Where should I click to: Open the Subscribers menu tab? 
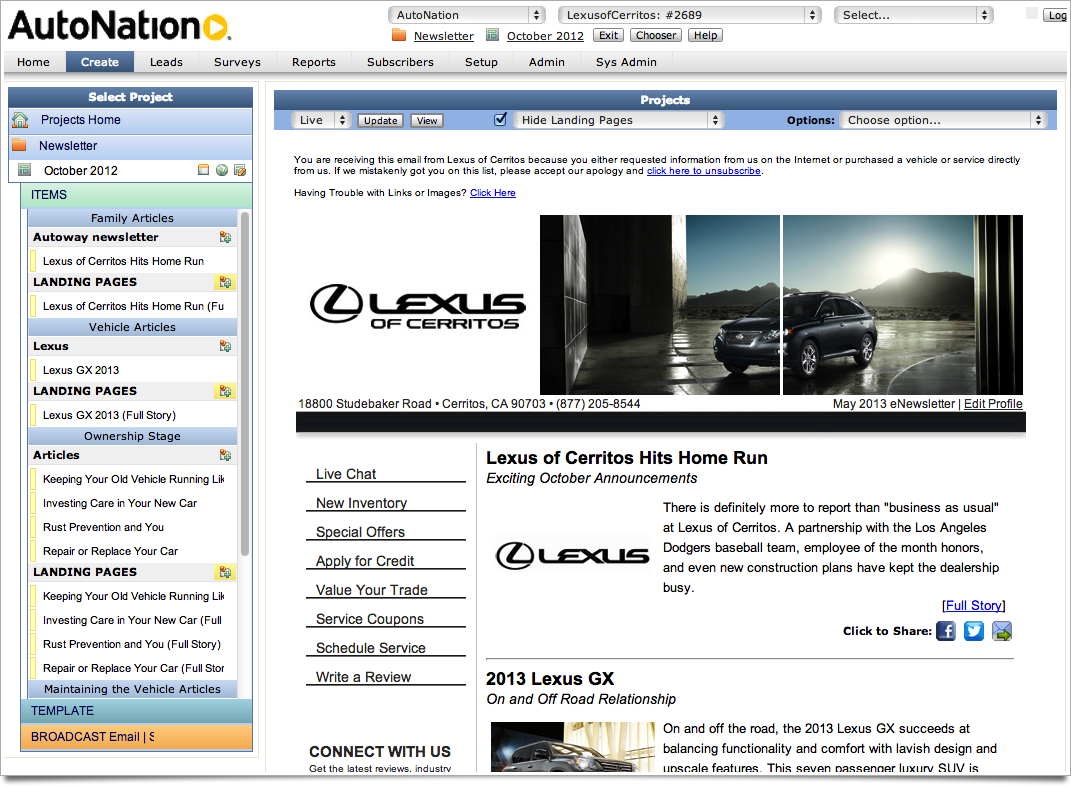coord(400,62)
